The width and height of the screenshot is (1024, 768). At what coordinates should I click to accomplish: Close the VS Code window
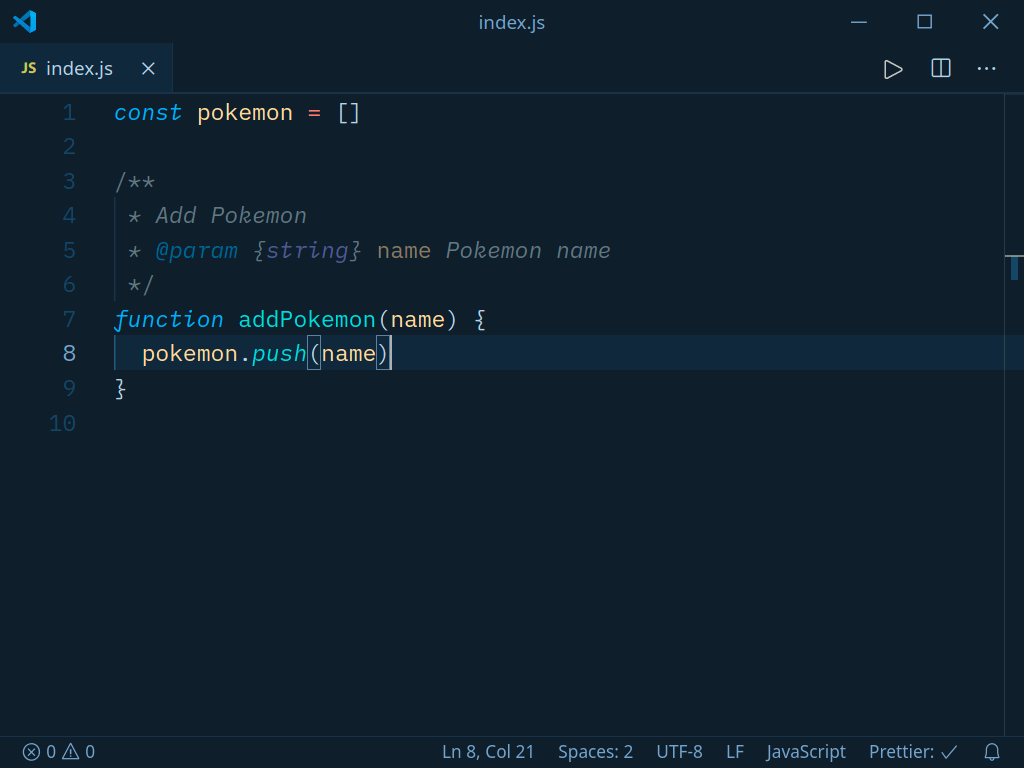click(990, 22)
